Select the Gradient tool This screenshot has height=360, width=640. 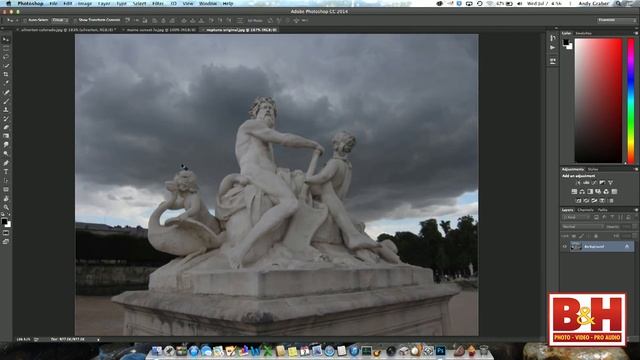(x=6, y=136)
